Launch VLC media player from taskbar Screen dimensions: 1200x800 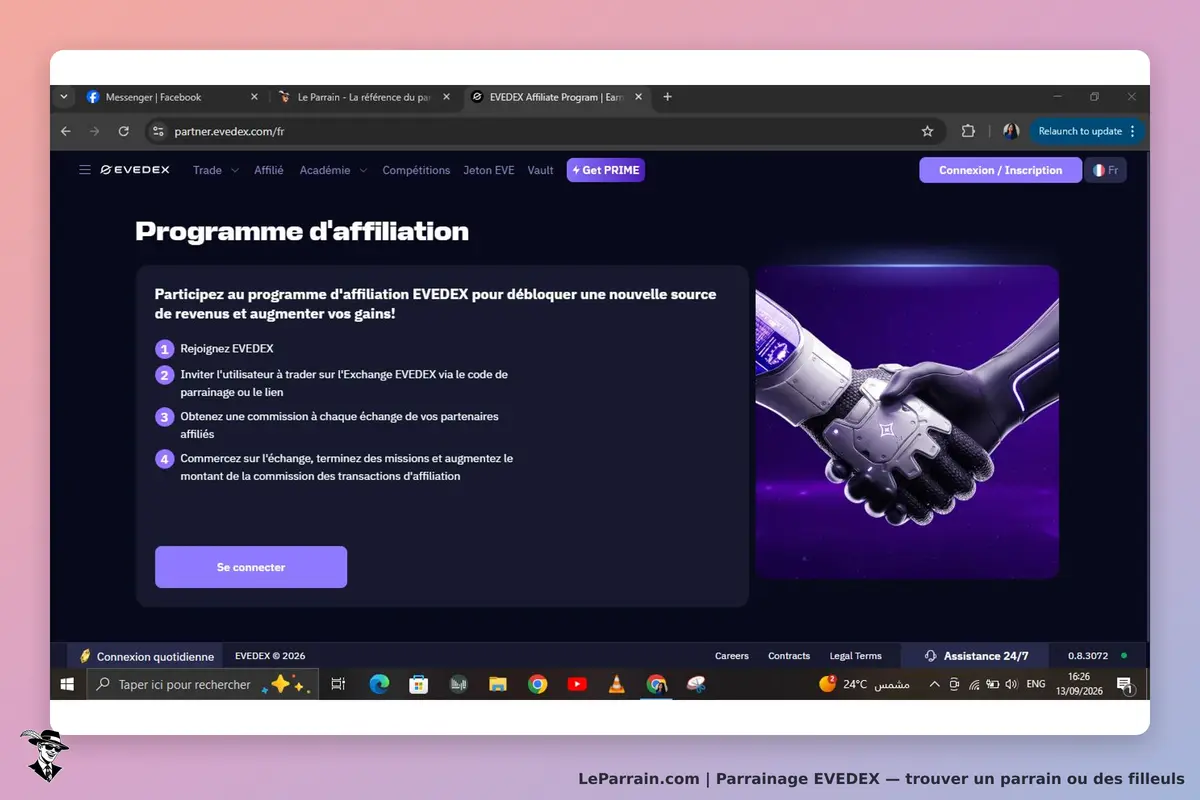click(617, 684)
